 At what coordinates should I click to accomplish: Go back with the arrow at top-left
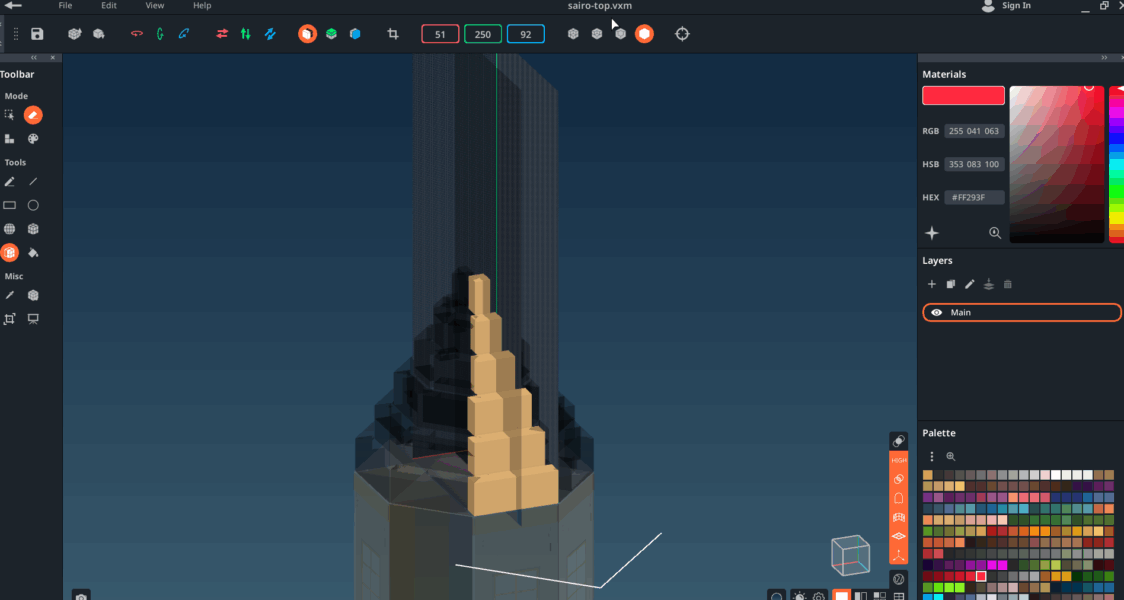(13, 6)
